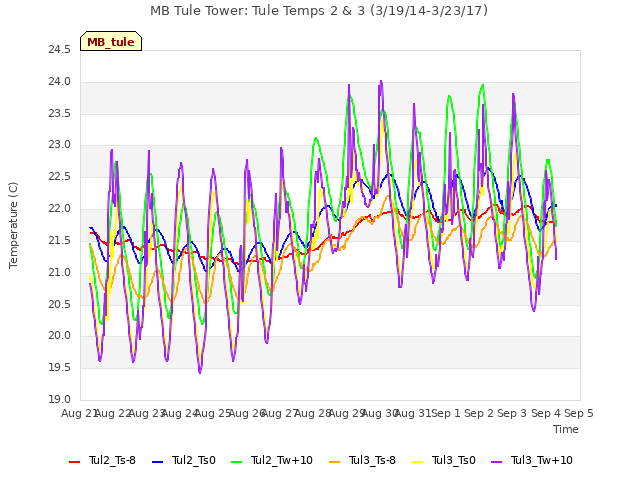Click the chart title text

pos(319,11)
